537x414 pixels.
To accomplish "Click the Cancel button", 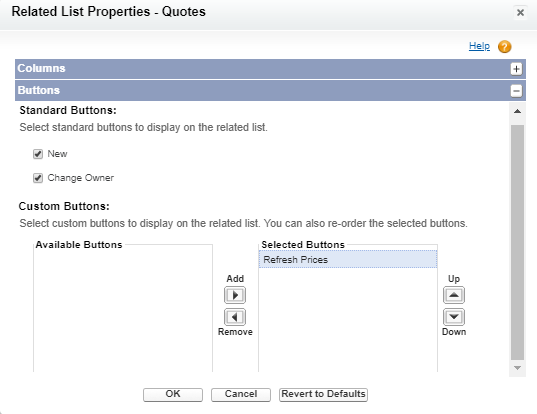I will (x=241, y=394).
